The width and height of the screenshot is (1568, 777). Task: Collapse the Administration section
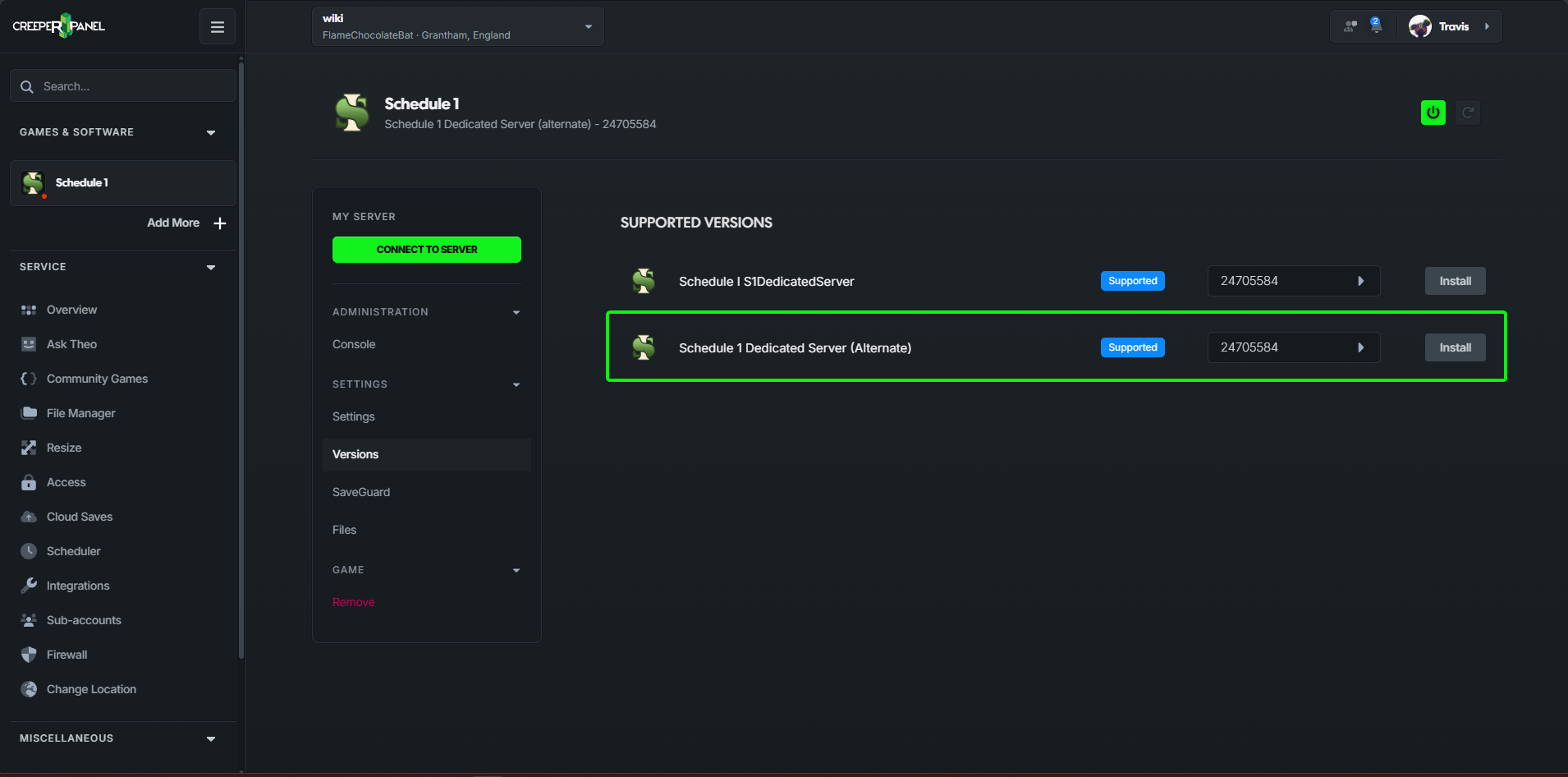click(516, 312)
